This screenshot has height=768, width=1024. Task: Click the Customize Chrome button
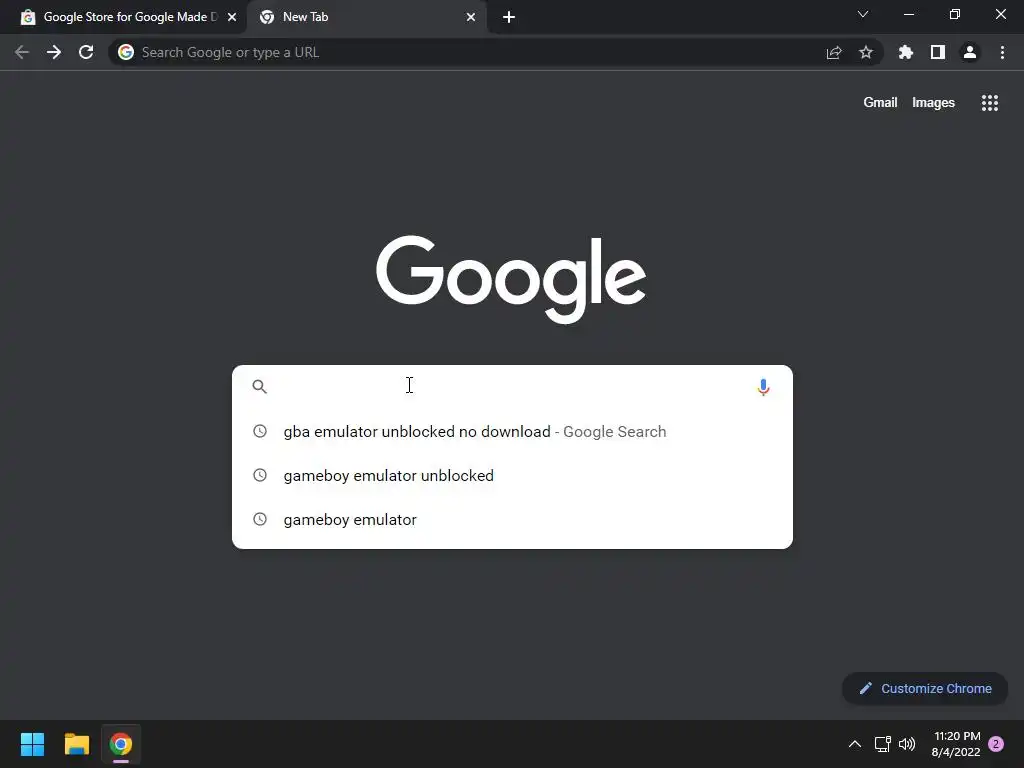(925, 688)
